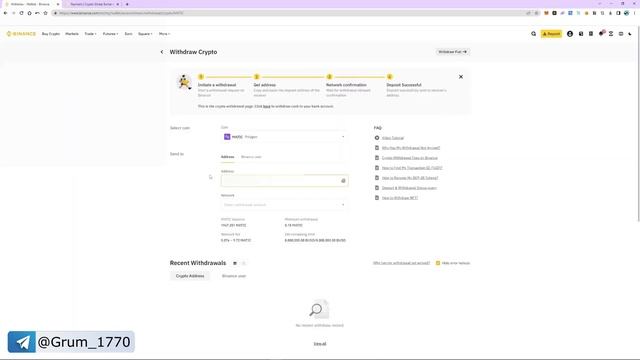
Task: Open address book icon in Address field
Action: click(x=343, y=181)
